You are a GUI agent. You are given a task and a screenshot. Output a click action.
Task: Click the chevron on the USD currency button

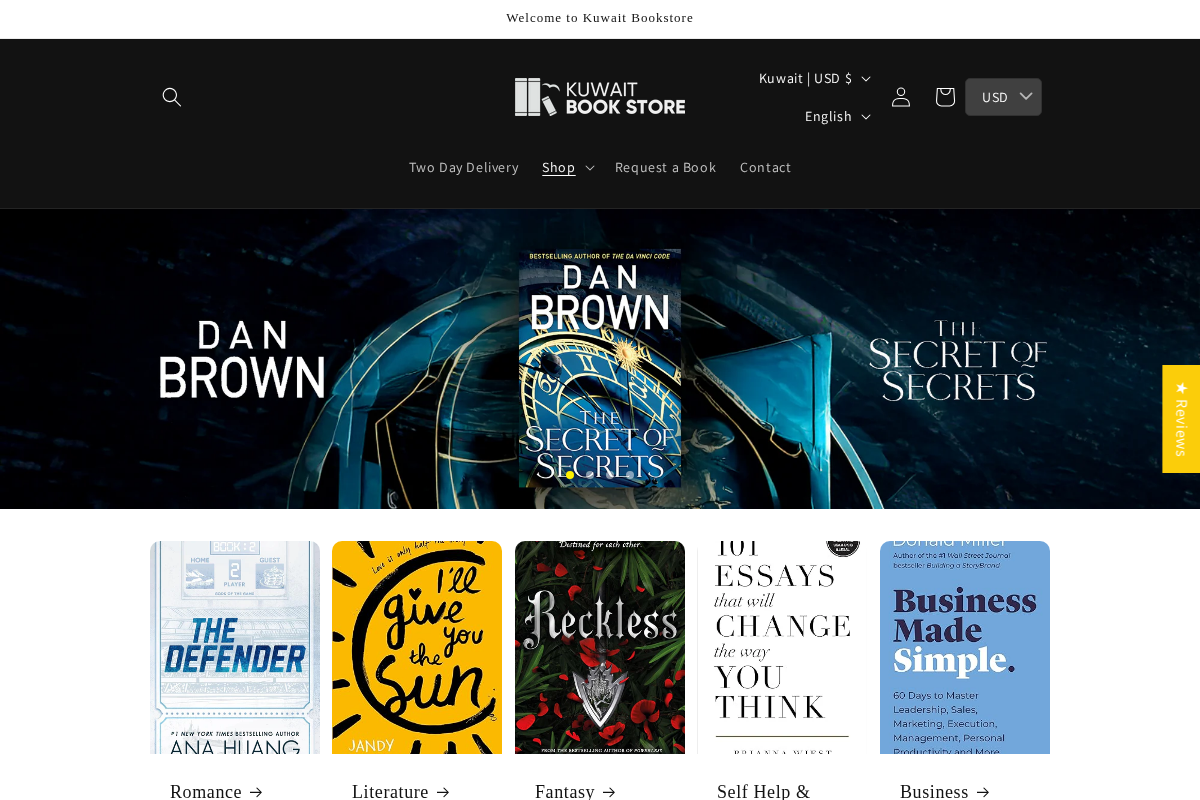(1026, 96)
